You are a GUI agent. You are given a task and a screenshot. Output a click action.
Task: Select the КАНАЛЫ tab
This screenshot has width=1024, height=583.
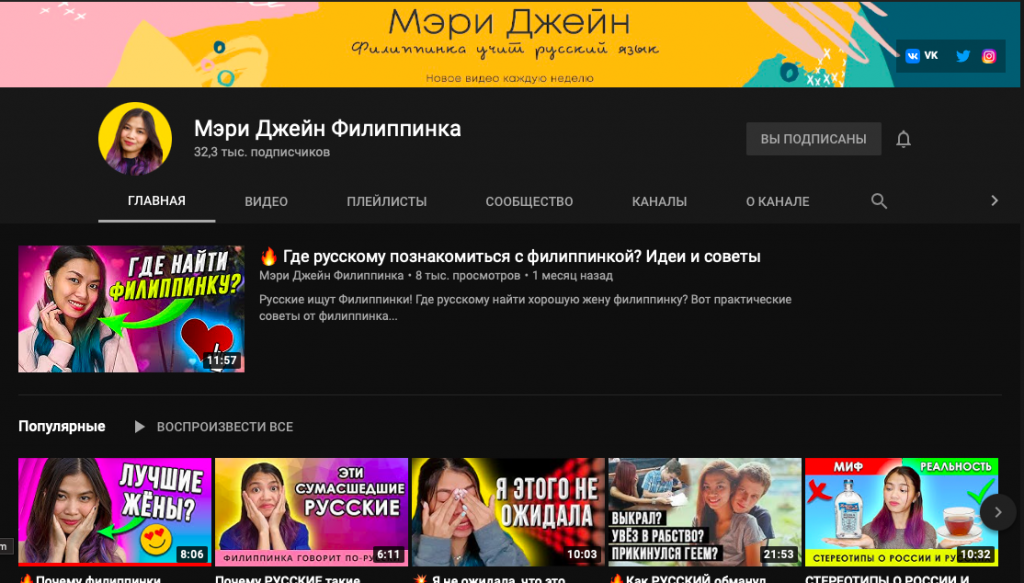[x=659, y=201]
